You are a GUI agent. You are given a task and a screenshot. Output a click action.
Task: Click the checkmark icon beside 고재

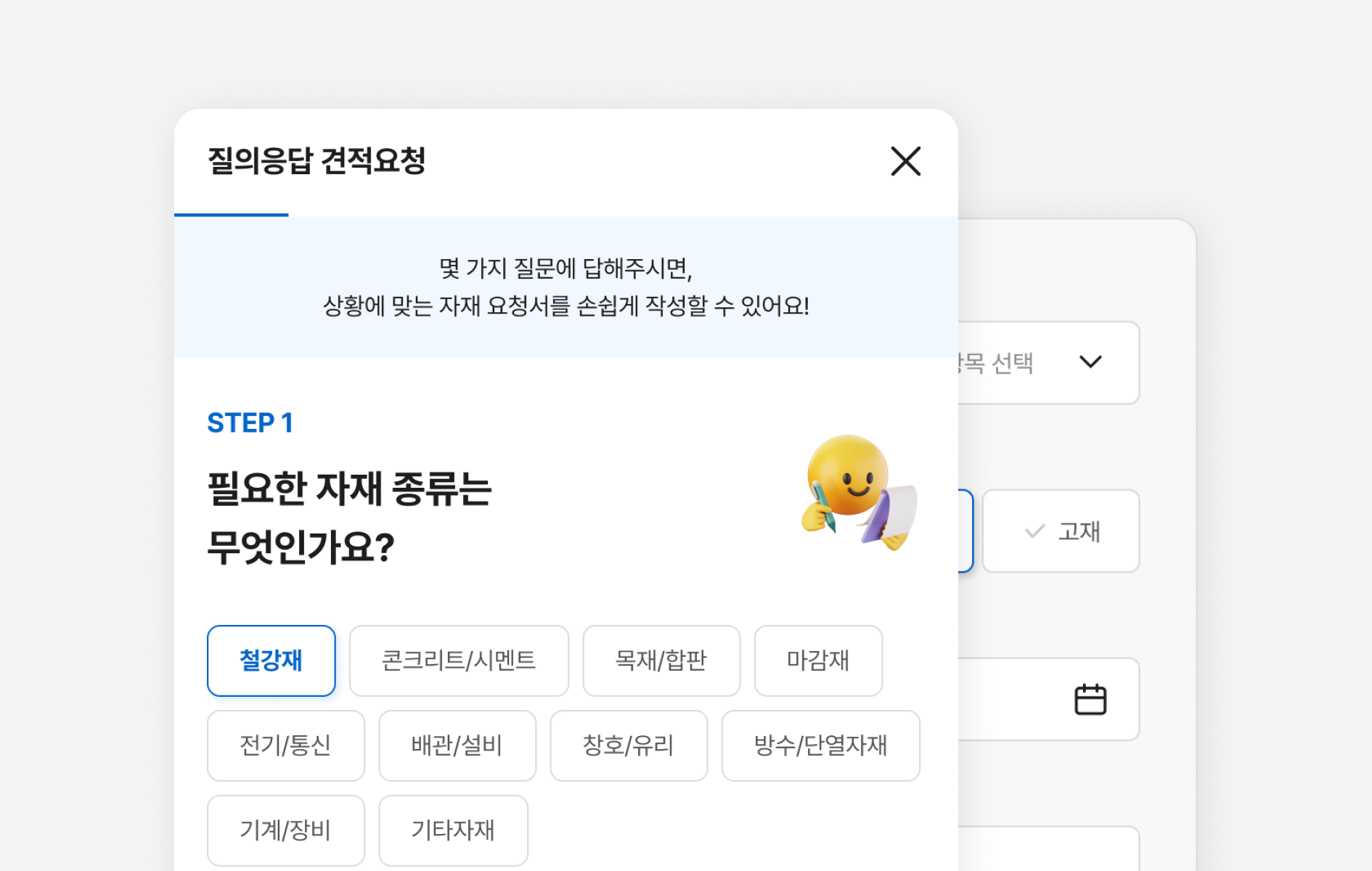point(1034,531)
